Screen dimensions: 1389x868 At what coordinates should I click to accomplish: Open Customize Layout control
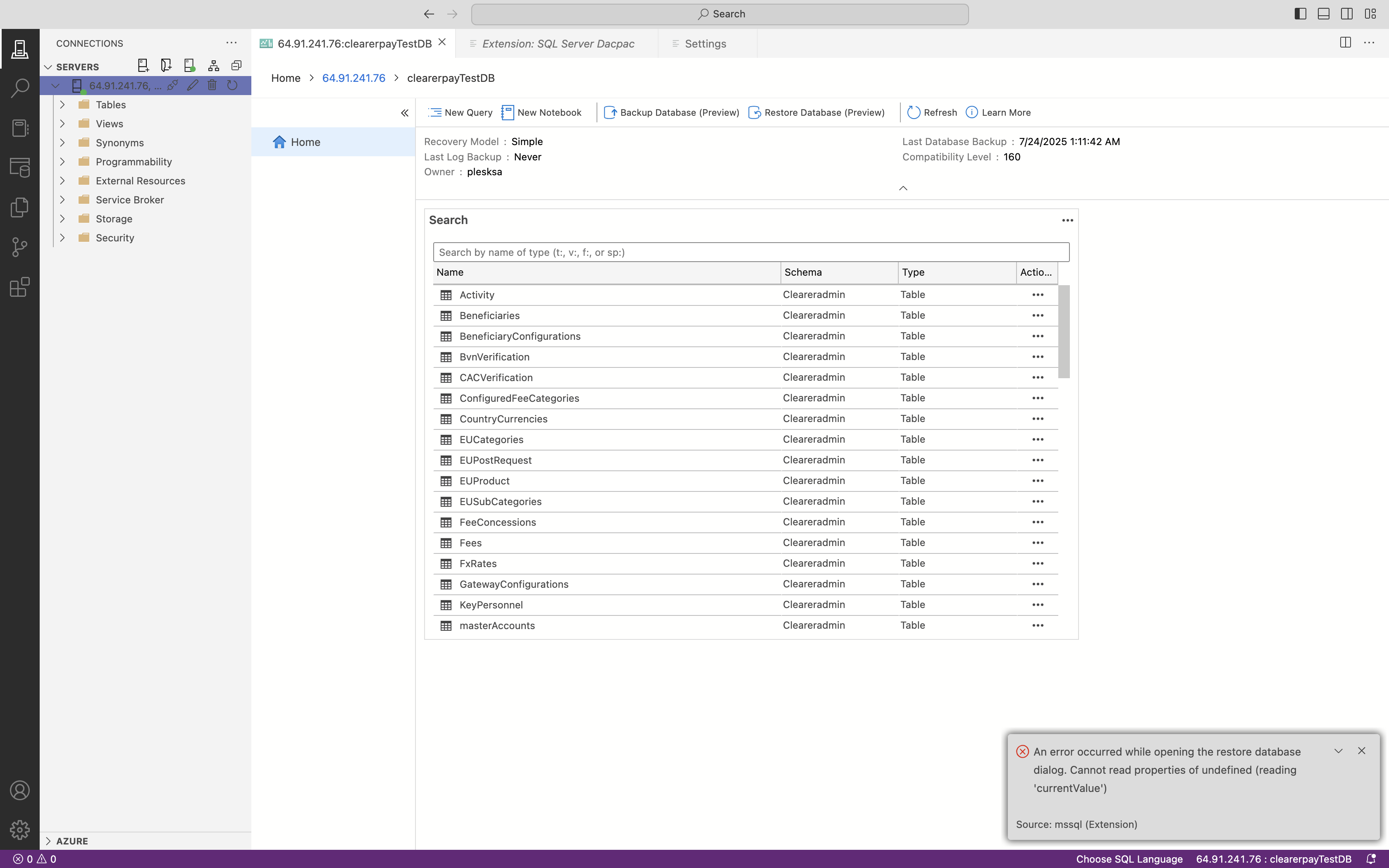[1370, 14]
